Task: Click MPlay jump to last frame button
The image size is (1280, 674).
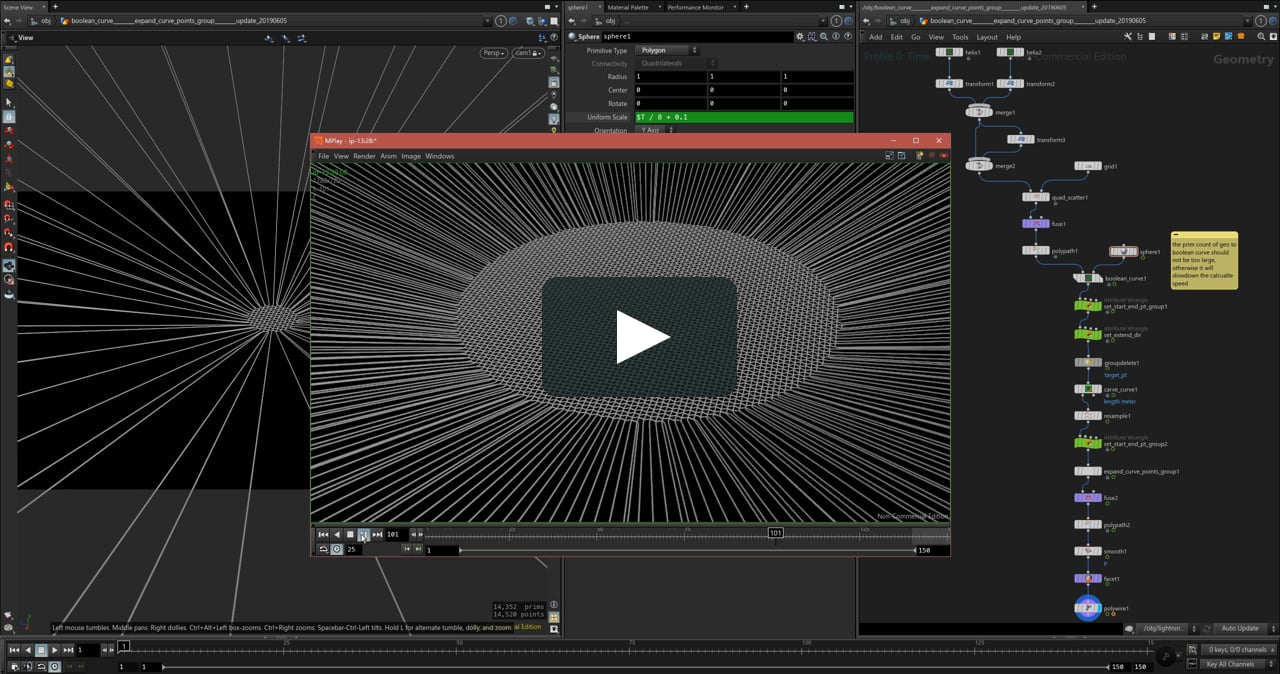Action: pos(377,535)
